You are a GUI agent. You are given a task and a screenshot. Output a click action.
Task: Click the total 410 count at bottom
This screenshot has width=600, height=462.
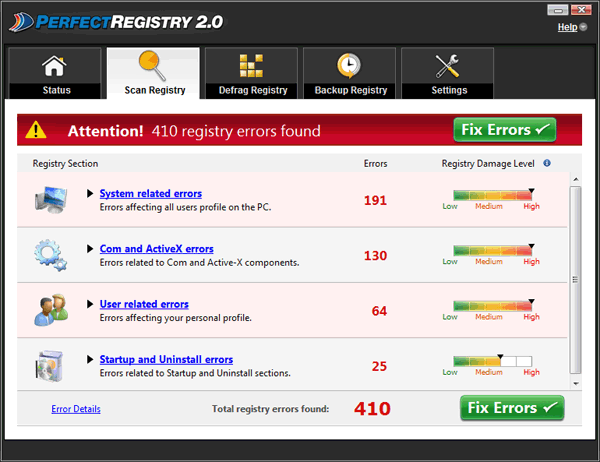(372, 409)
